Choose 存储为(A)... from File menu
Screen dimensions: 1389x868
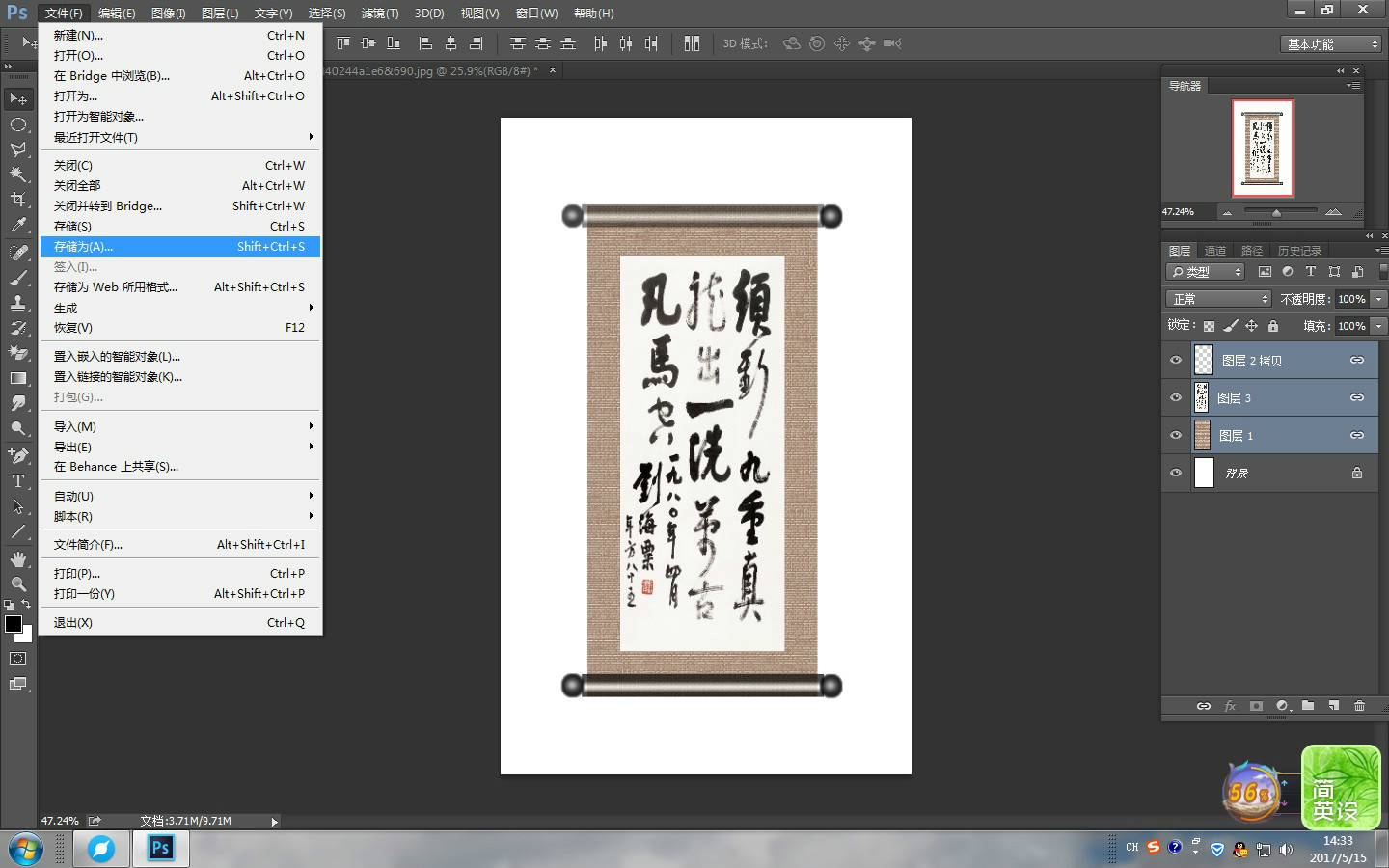click(x=179, y=246)
